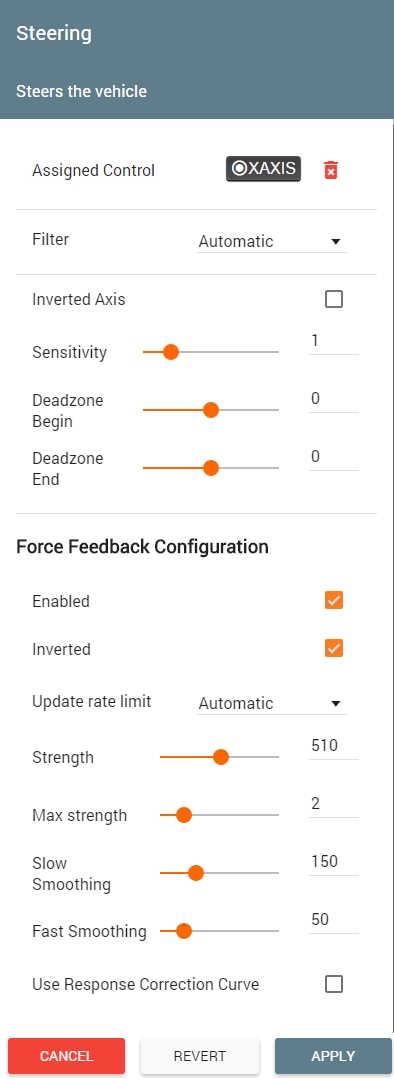Delete the assigned XAXIS control binding
The height and width of the screenshot is (1079, 394).
(331, 170)
